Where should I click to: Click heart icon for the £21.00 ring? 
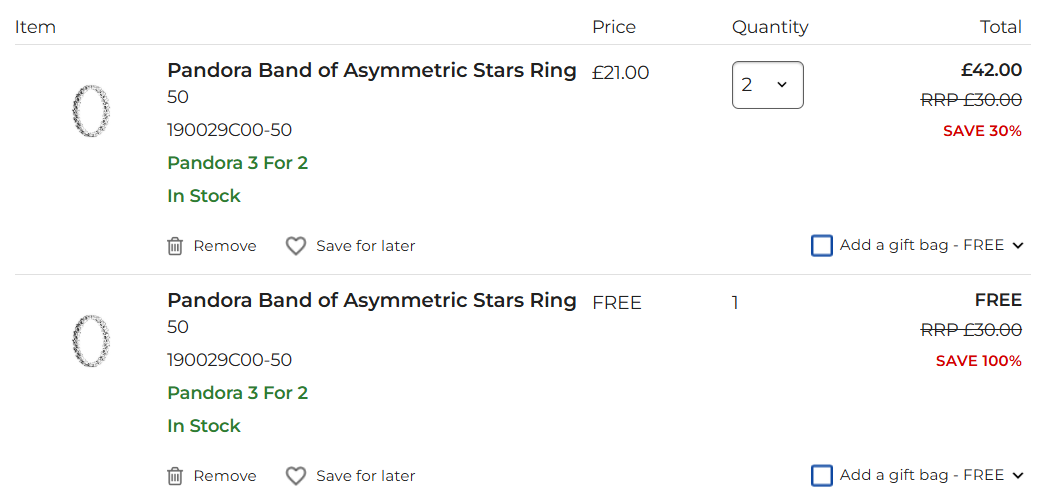click(x=296, y=246)
